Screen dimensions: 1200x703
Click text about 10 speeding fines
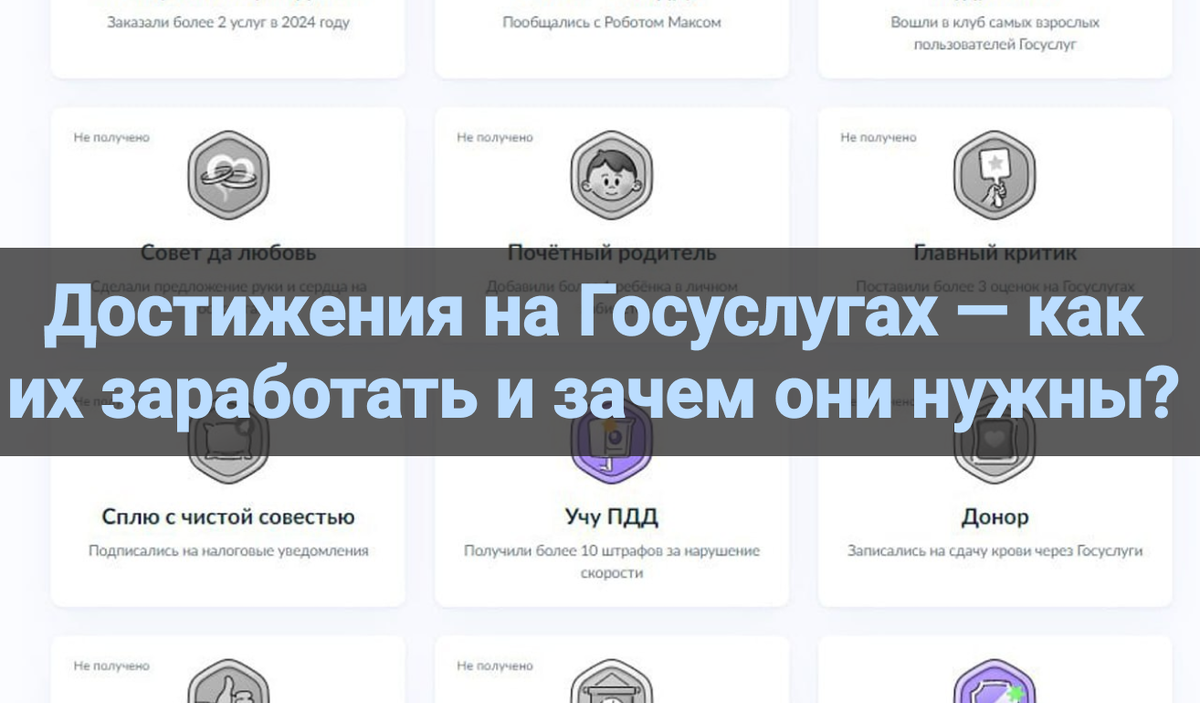[x=612, y=562]
